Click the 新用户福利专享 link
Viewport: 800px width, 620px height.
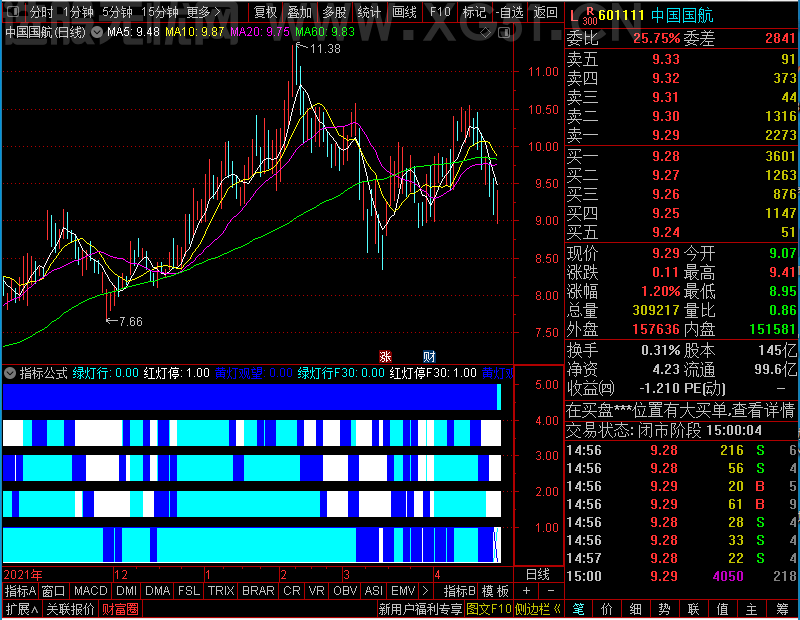click(x=421, y=609)
